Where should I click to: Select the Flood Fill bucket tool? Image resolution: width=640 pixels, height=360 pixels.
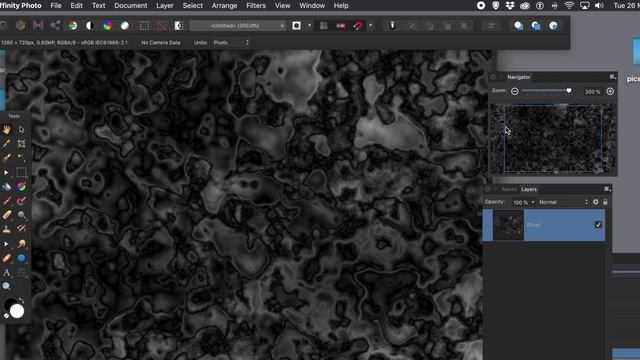[x=7, y=187]
